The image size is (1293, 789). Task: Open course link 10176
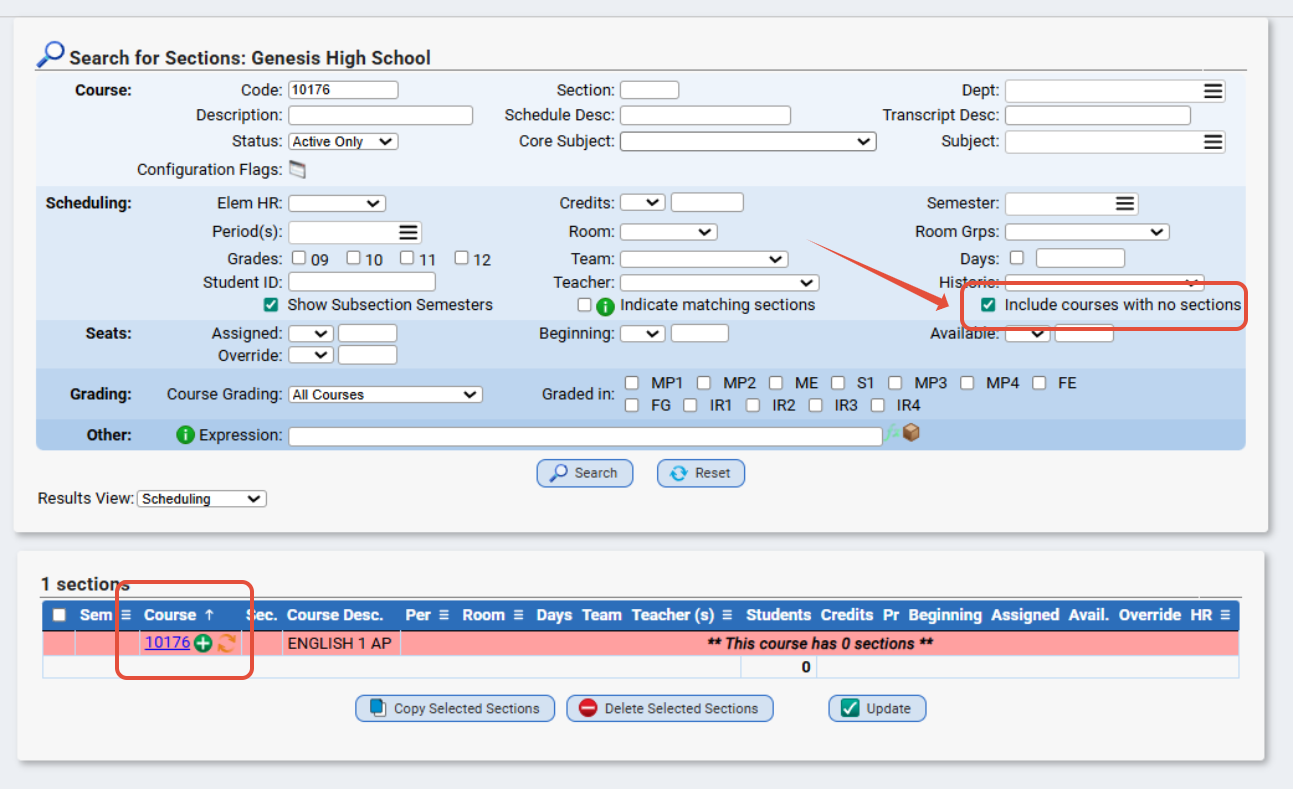pos(167,643)
